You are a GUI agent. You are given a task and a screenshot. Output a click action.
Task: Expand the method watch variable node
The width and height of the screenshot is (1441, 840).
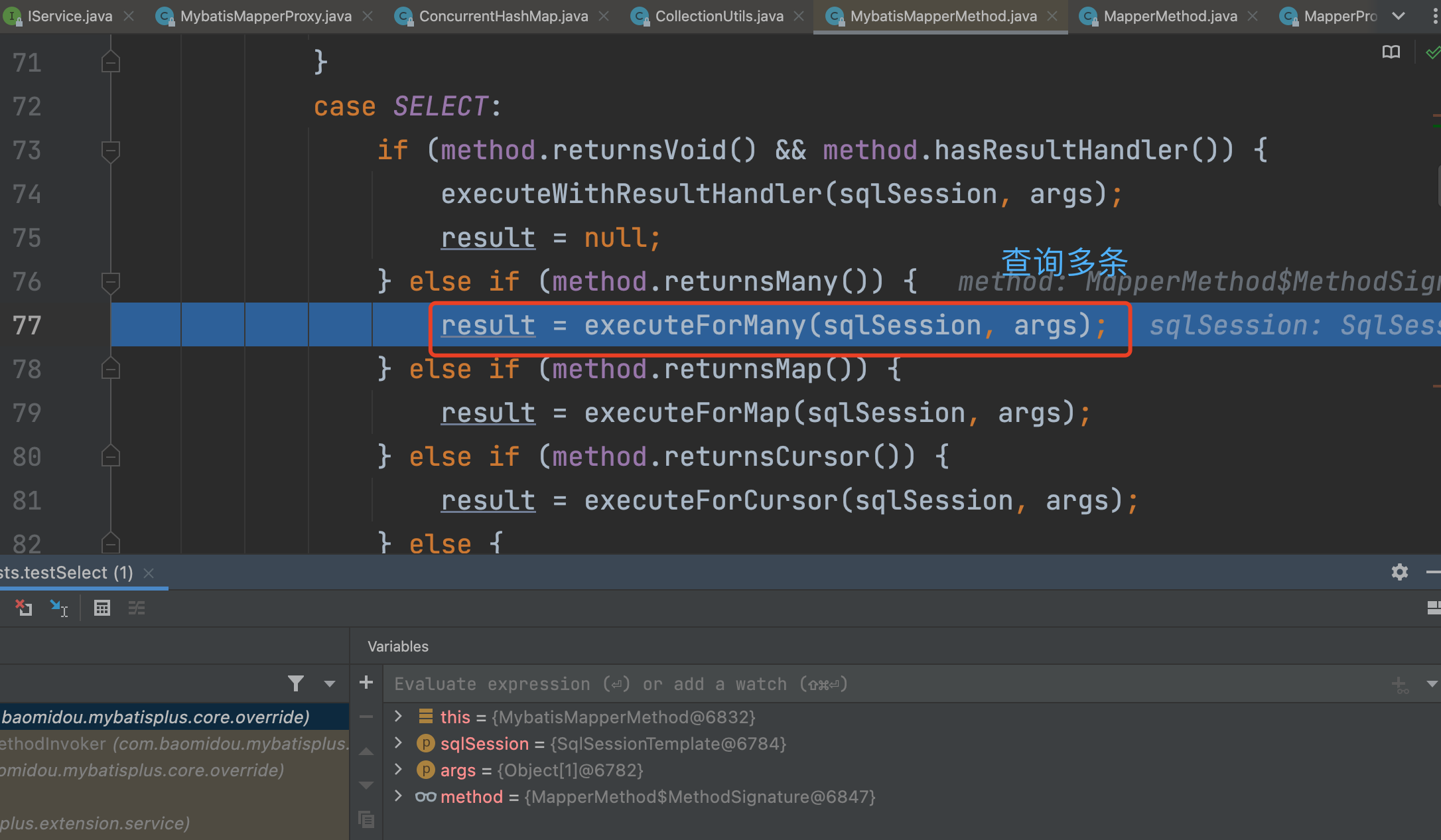tap(398, 796)
